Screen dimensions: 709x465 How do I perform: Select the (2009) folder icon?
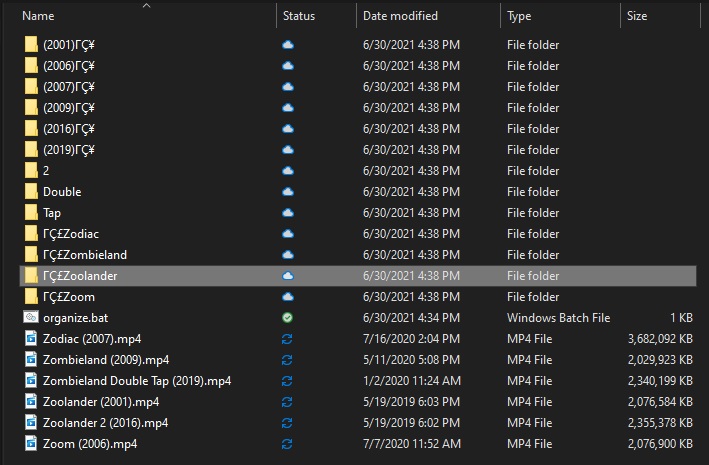click(31, 108)
